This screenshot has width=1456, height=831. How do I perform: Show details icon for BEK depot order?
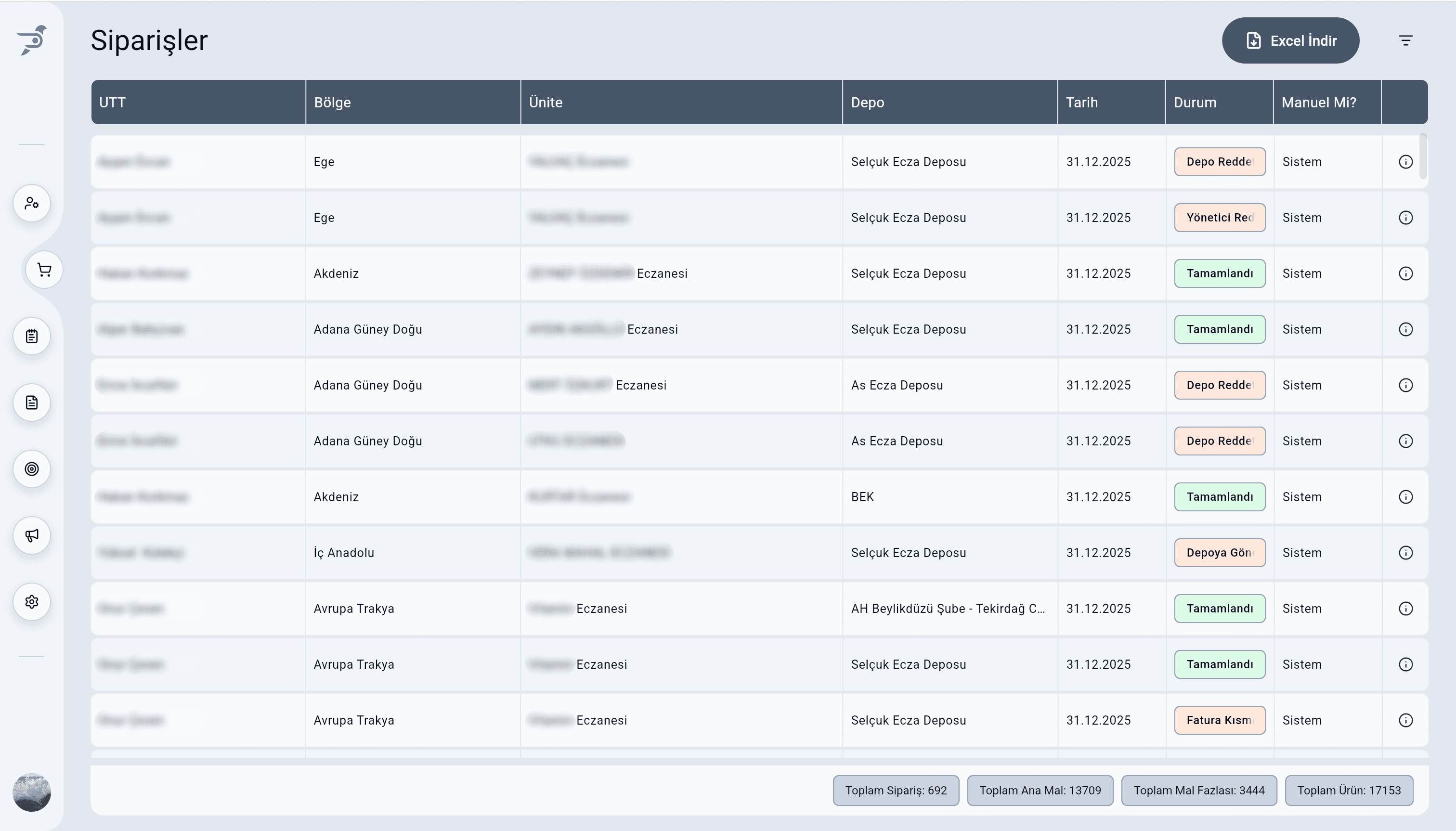click(x=1405, y=497)
